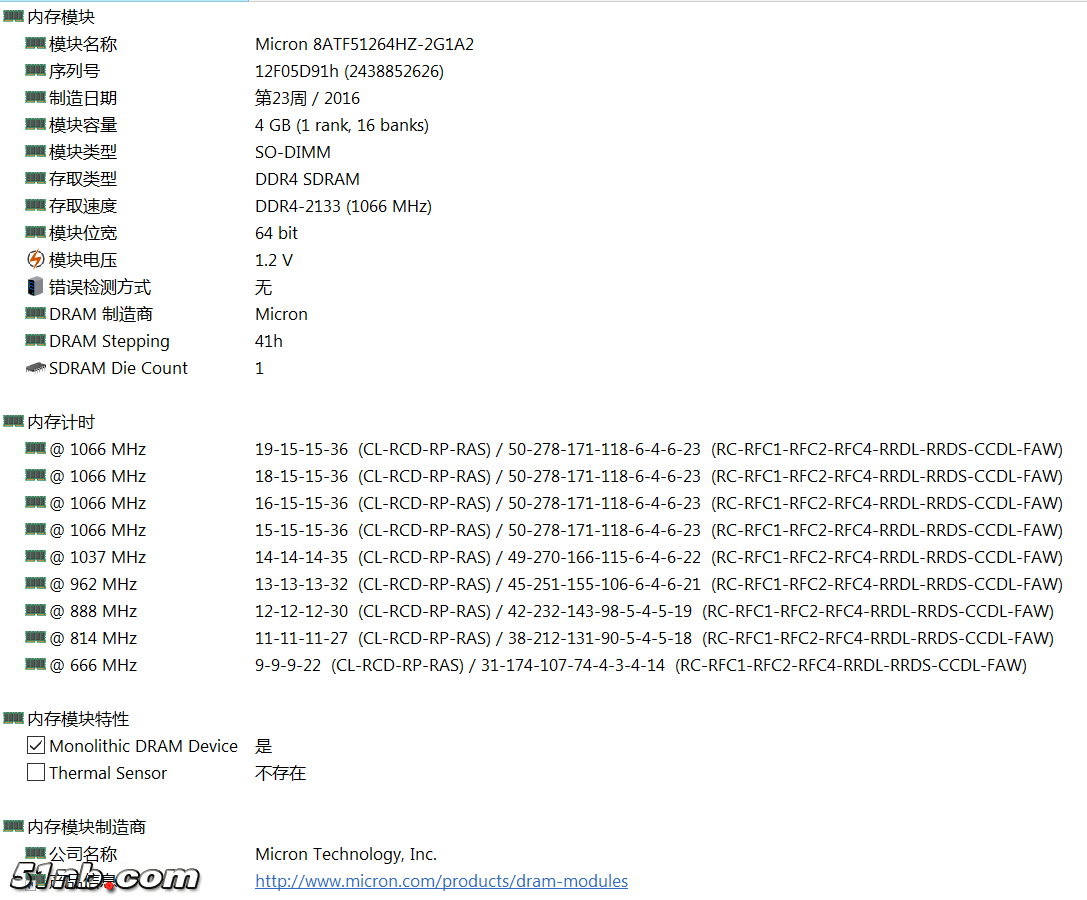Click the memory icon beside 内存模块制造商 header
The width and height of the screenshot is (1087, 900).
click(x=14, y=826)
